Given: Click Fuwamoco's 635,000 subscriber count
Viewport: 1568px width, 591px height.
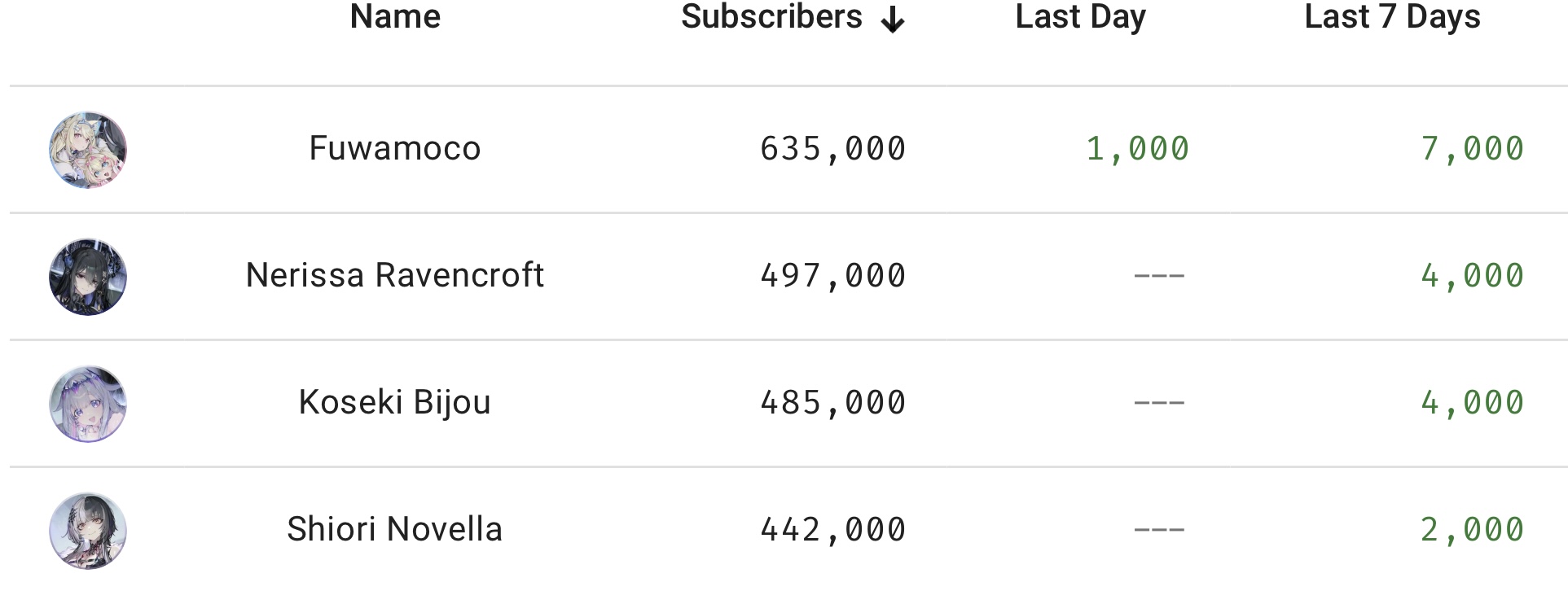Looking at the screenshot, I should 832,149.
